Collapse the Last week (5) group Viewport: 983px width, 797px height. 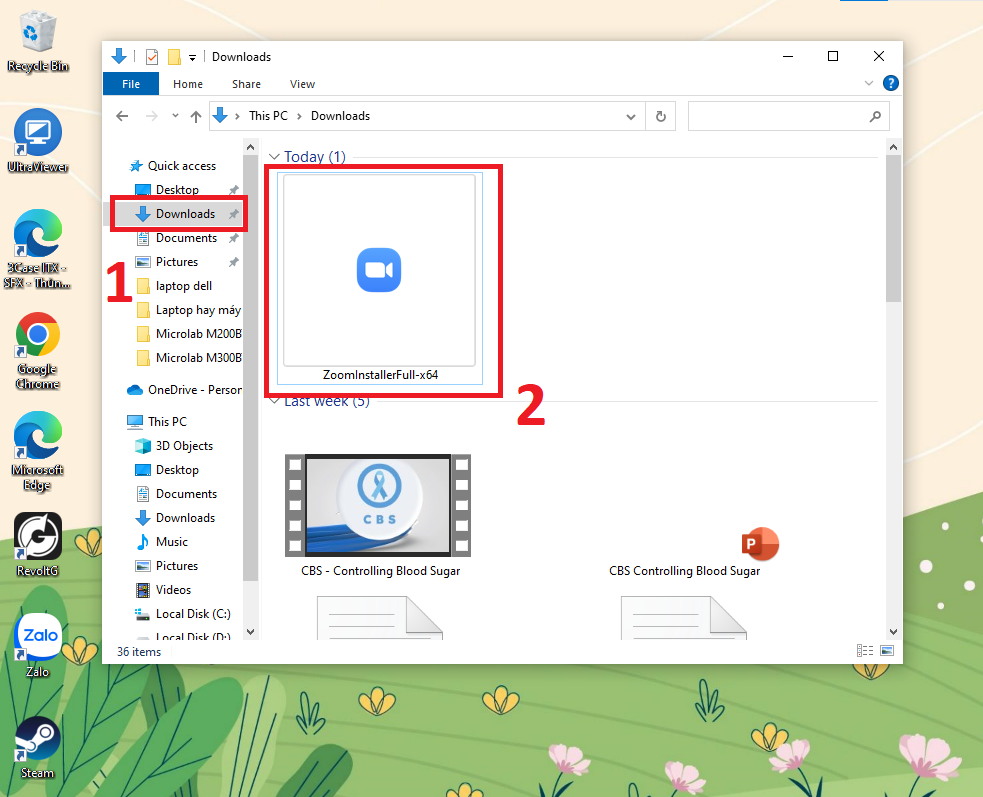(x=274, y=401)
